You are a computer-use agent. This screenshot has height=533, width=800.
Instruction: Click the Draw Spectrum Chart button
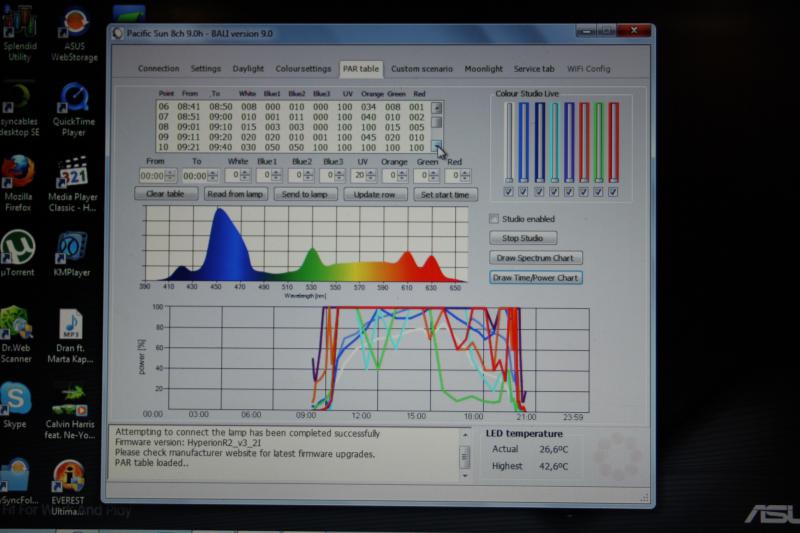tap(535, 258)
